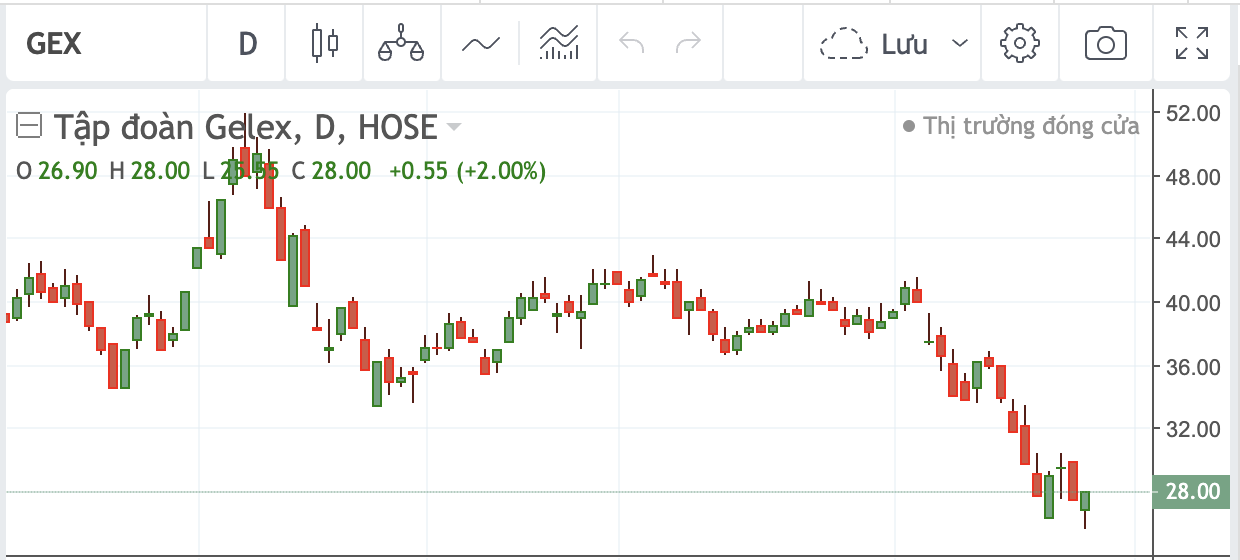Expand the arrow next to HOSE title
Screen dimensions: 1240x560
(454, 127)
